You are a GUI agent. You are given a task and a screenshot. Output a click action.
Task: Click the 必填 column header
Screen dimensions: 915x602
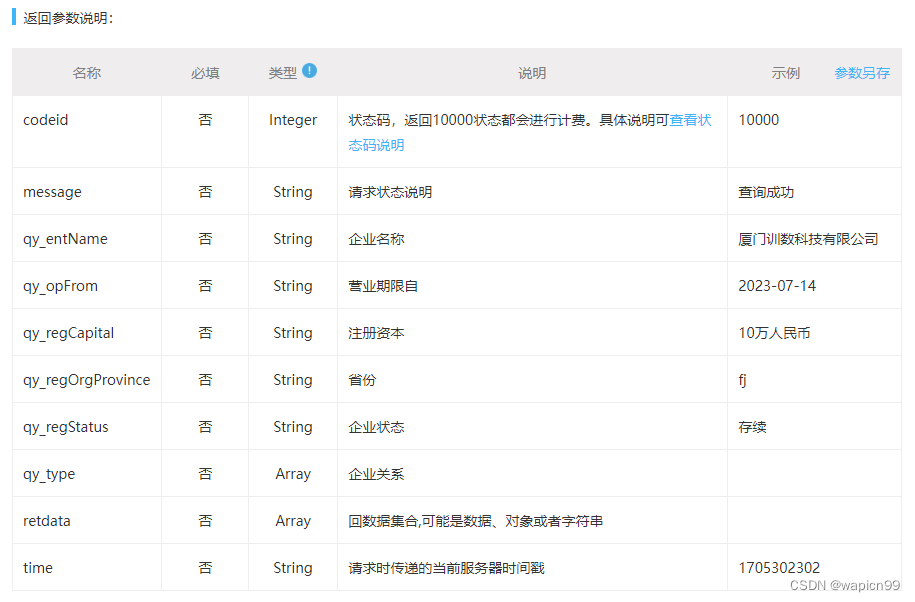(x=205, y=73)
